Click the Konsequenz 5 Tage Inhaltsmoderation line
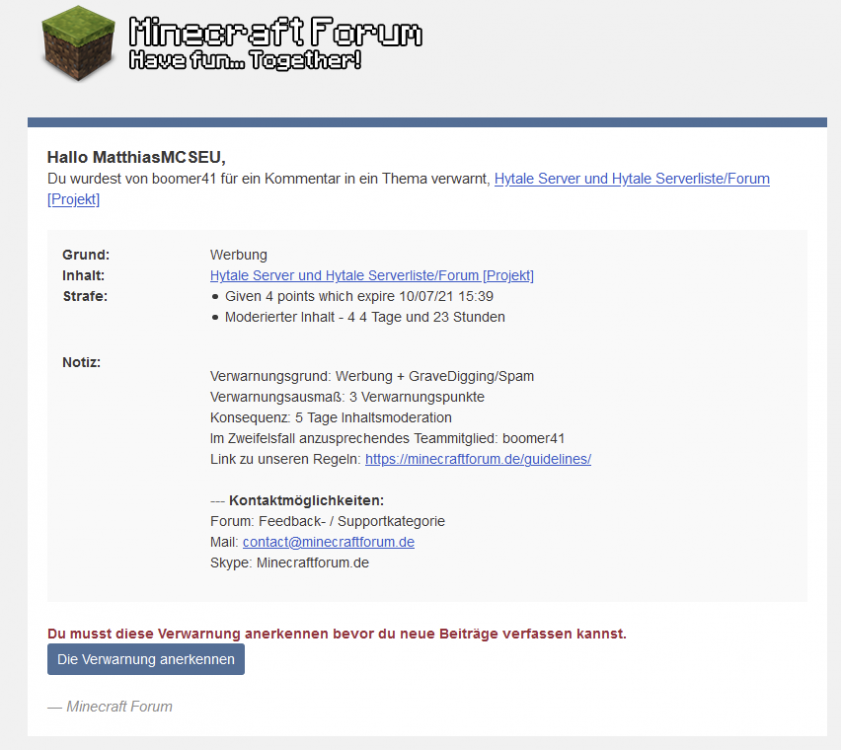 click(330, 417)
